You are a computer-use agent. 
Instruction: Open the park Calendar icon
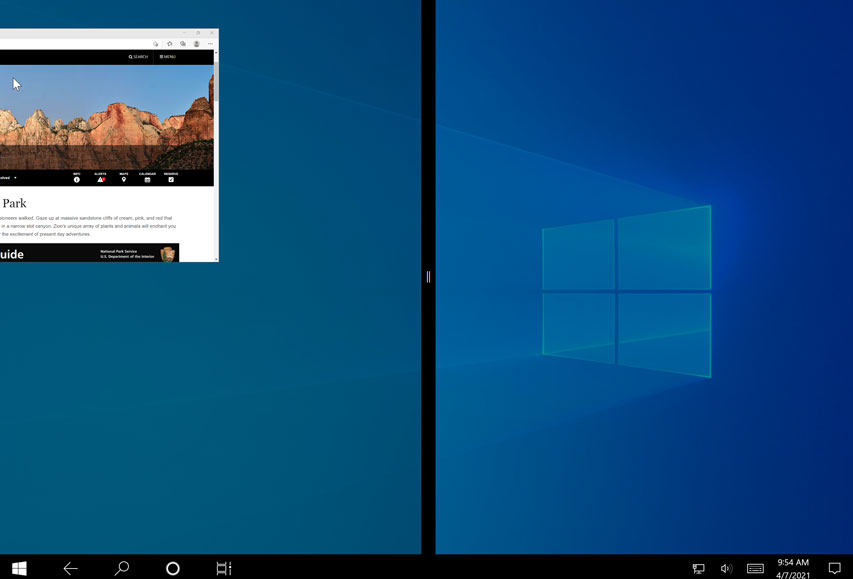pos(146,178)
